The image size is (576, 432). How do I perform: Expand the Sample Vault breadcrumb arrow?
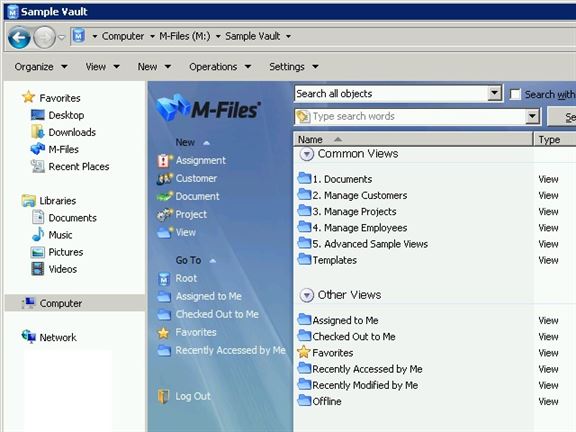[x=288, y=36]
